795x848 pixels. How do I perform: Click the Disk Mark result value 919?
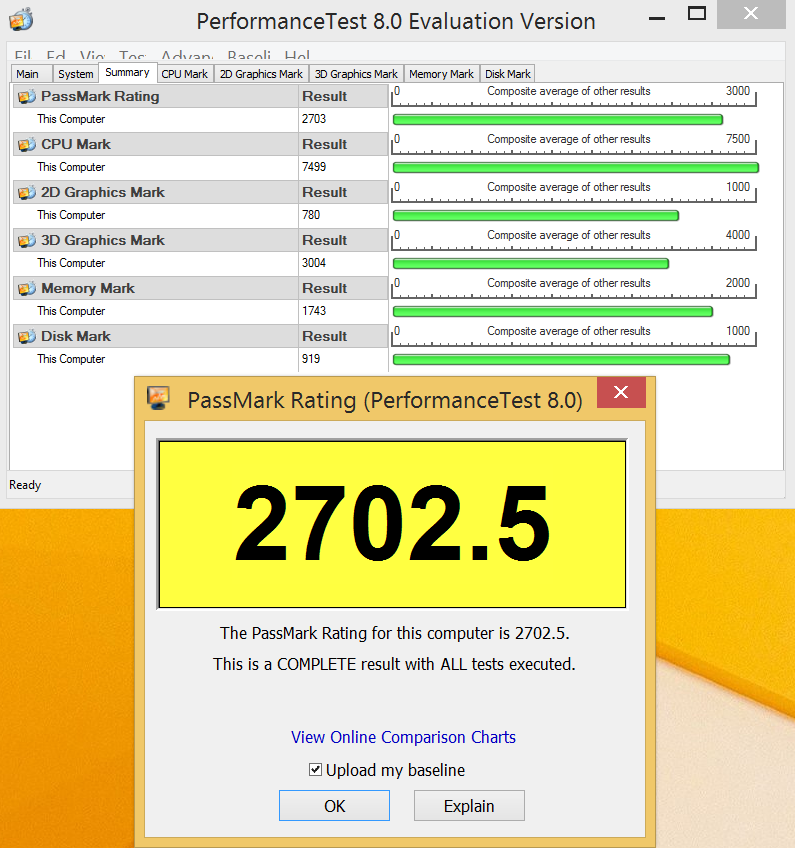[311, 359]
